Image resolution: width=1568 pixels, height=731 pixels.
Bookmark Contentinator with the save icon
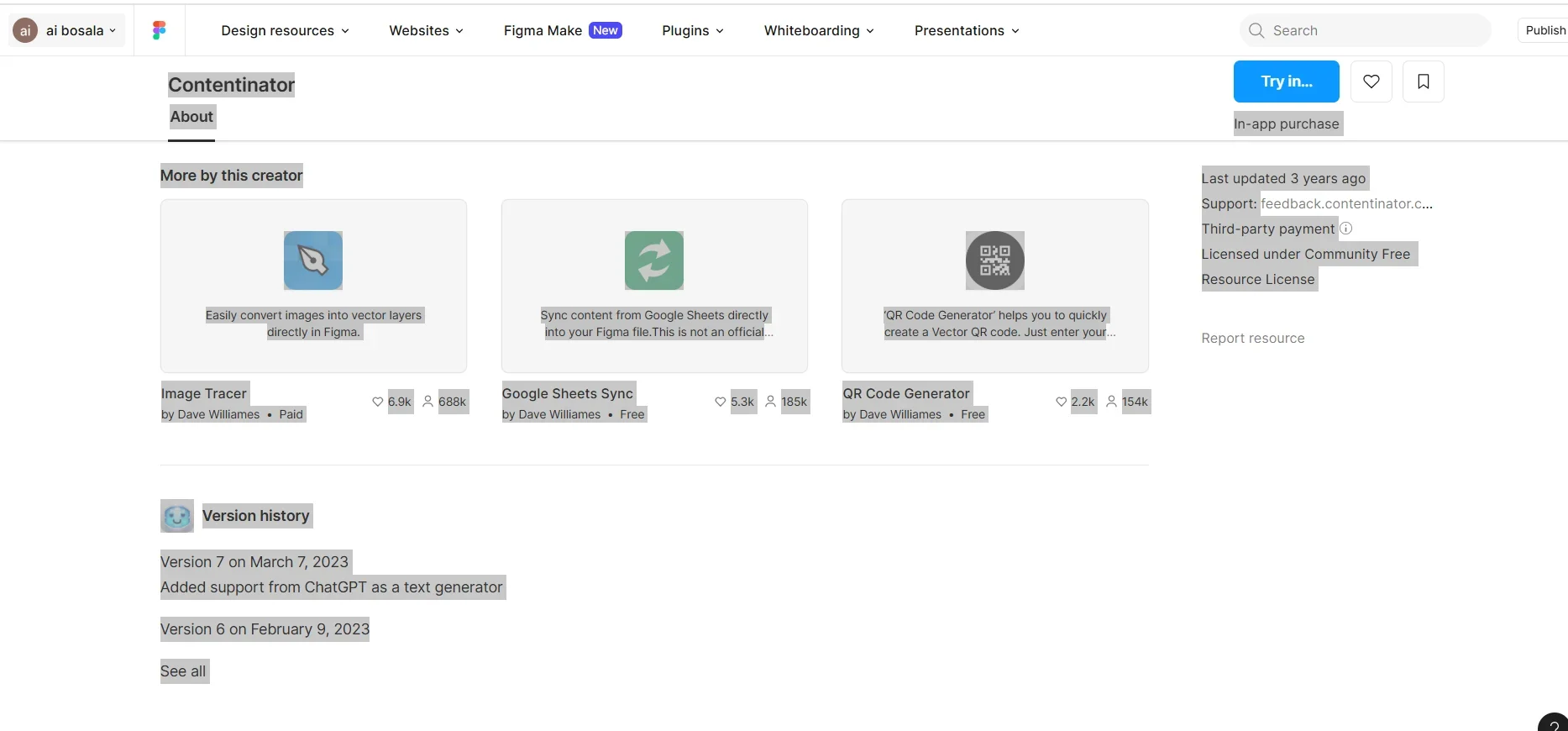pyautogui.click(x=1423, y=82)
